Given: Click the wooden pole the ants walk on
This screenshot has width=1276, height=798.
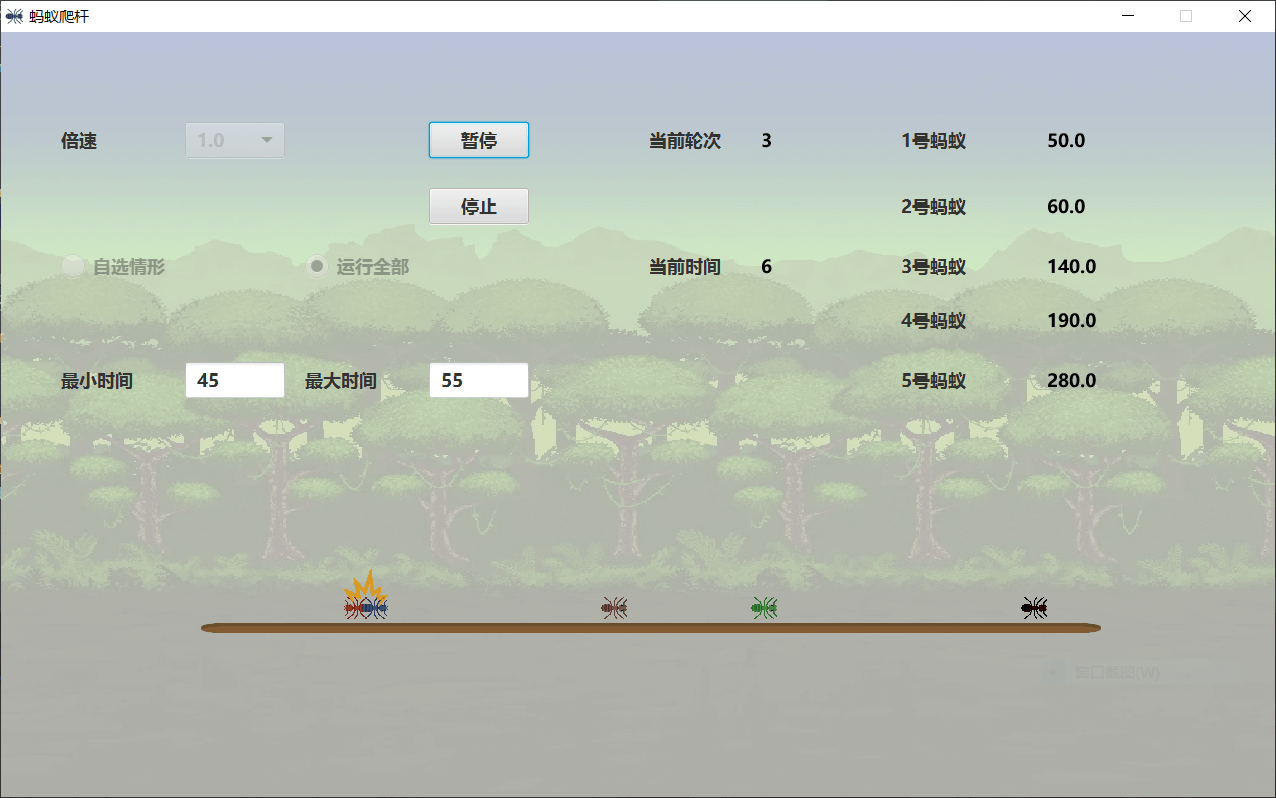Looking at the screenshot, I should point(650,629).
